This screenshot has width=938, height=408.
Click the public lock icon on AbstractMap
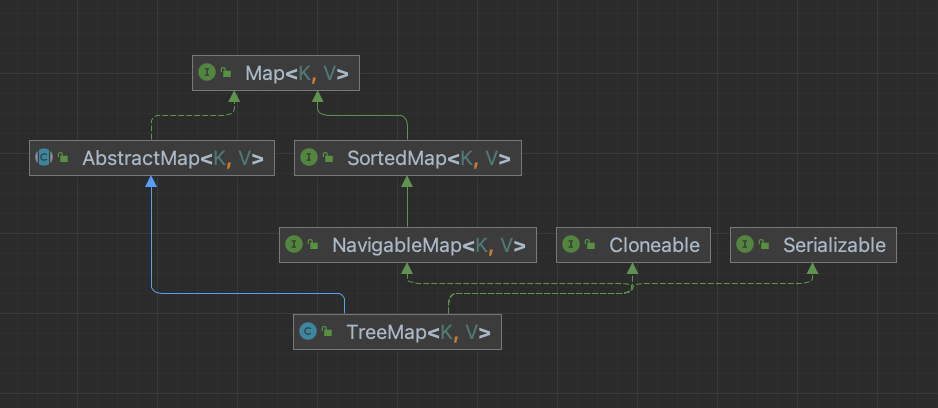63,159
